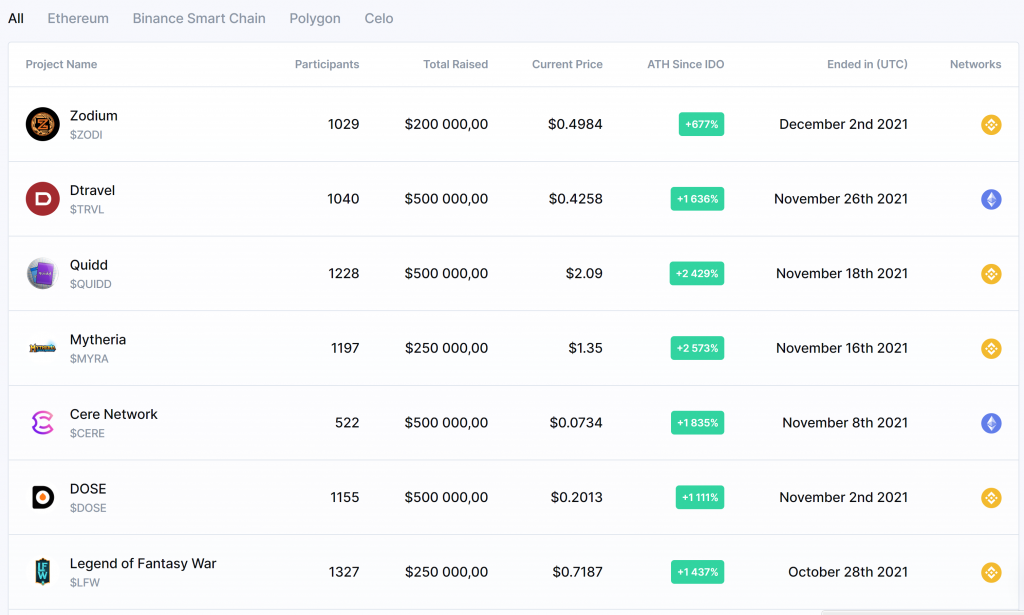The height and width of the screenshot is (615, 1024).
Task: Click Zodium's participants count 1029
Action: point(344,124)
